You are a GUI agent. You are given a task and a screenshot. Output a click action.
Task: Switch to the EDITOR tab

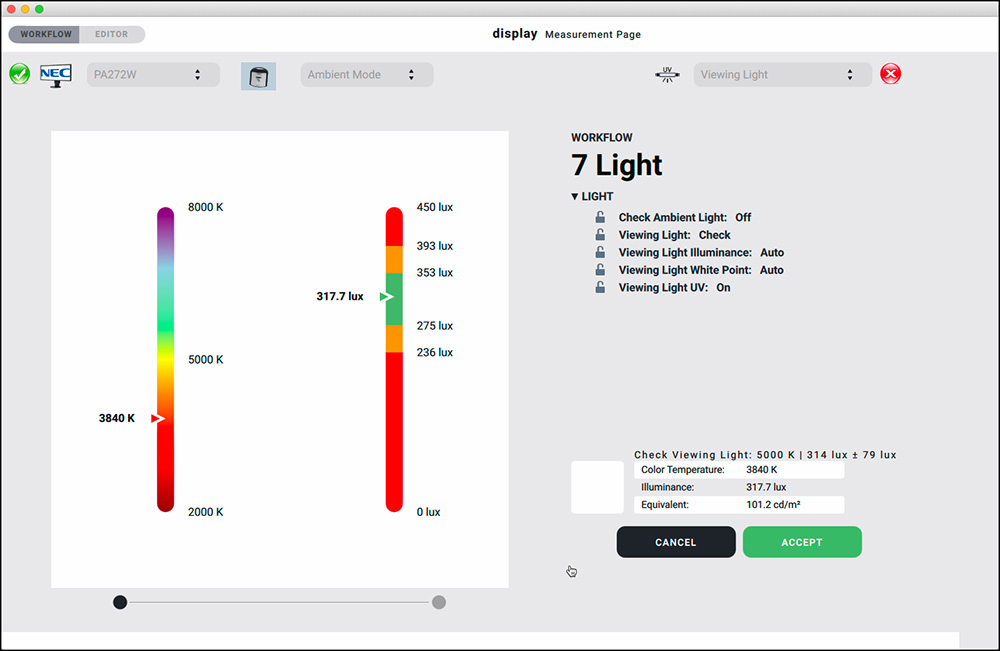[x=112, y=34]
